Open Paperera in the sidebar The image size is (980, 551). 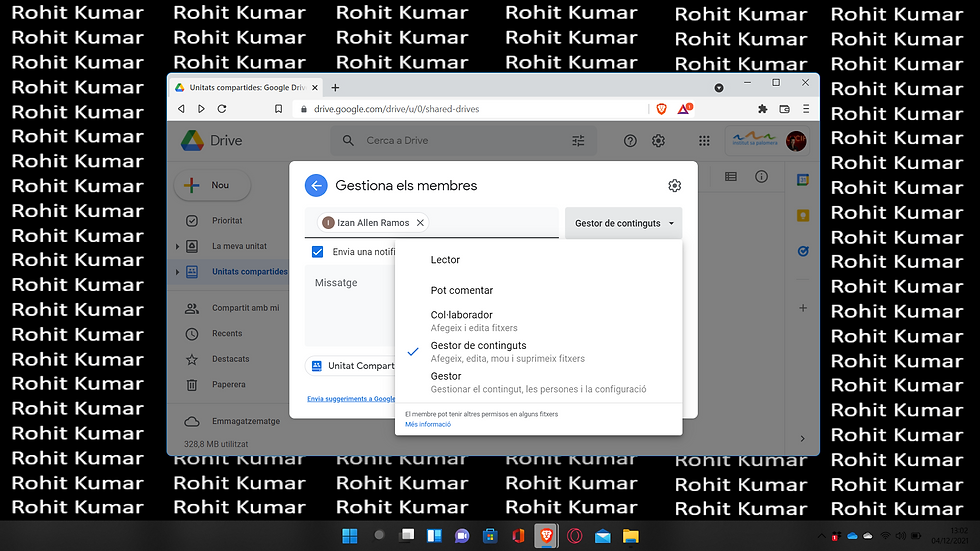(228, 385)
